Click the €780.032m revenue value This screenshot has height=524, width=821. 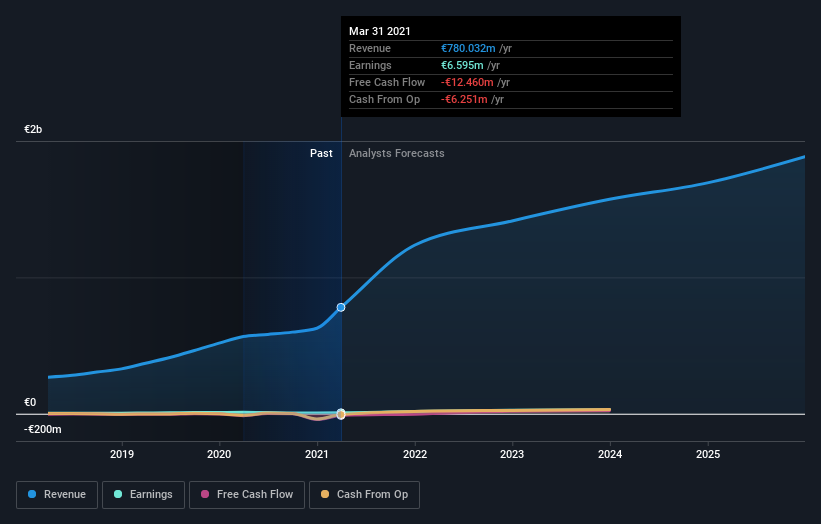click(x=468, y=48)
